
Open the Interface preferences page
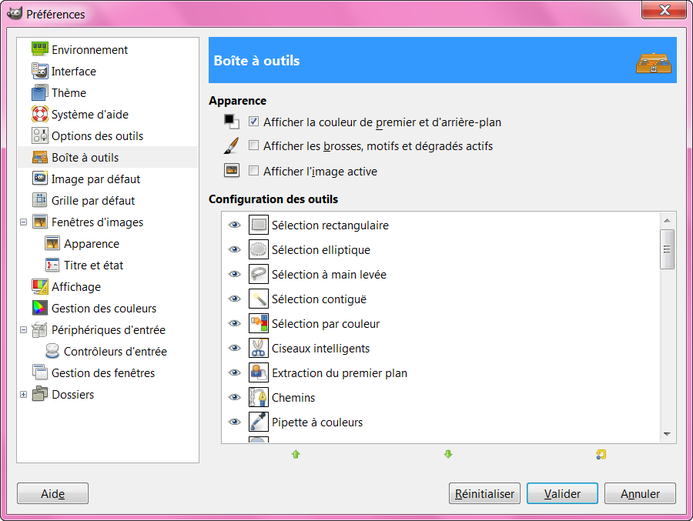click(73, 71)
